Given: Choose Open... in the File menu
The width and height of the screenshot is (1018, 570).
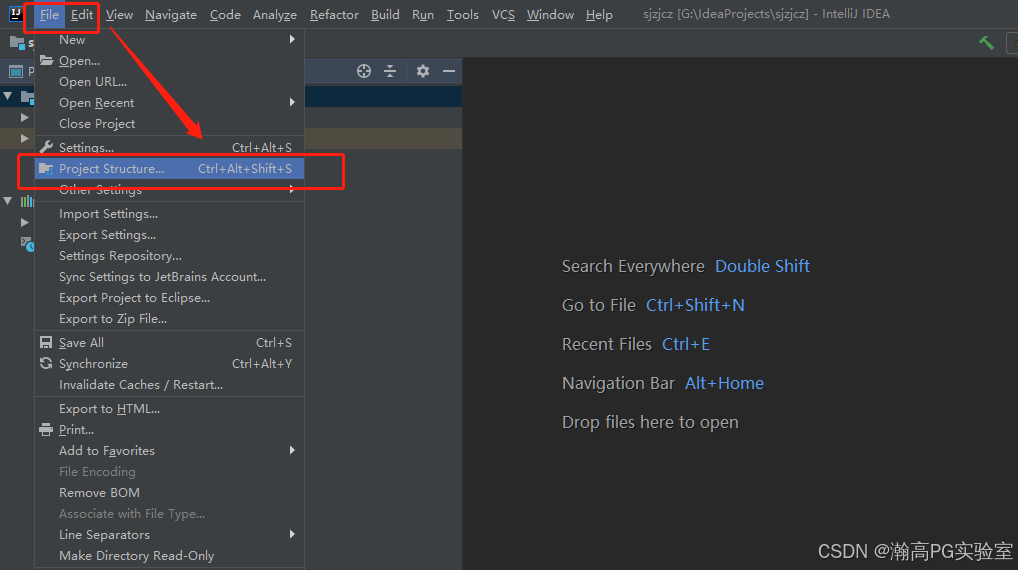Looking at the screenshot, I should point(169,60).
